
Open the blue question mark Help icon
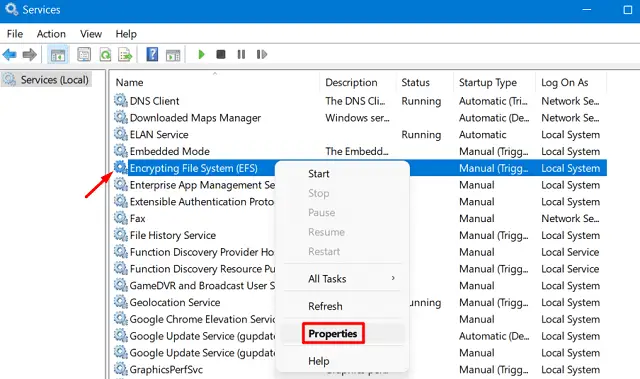[152, 54]
